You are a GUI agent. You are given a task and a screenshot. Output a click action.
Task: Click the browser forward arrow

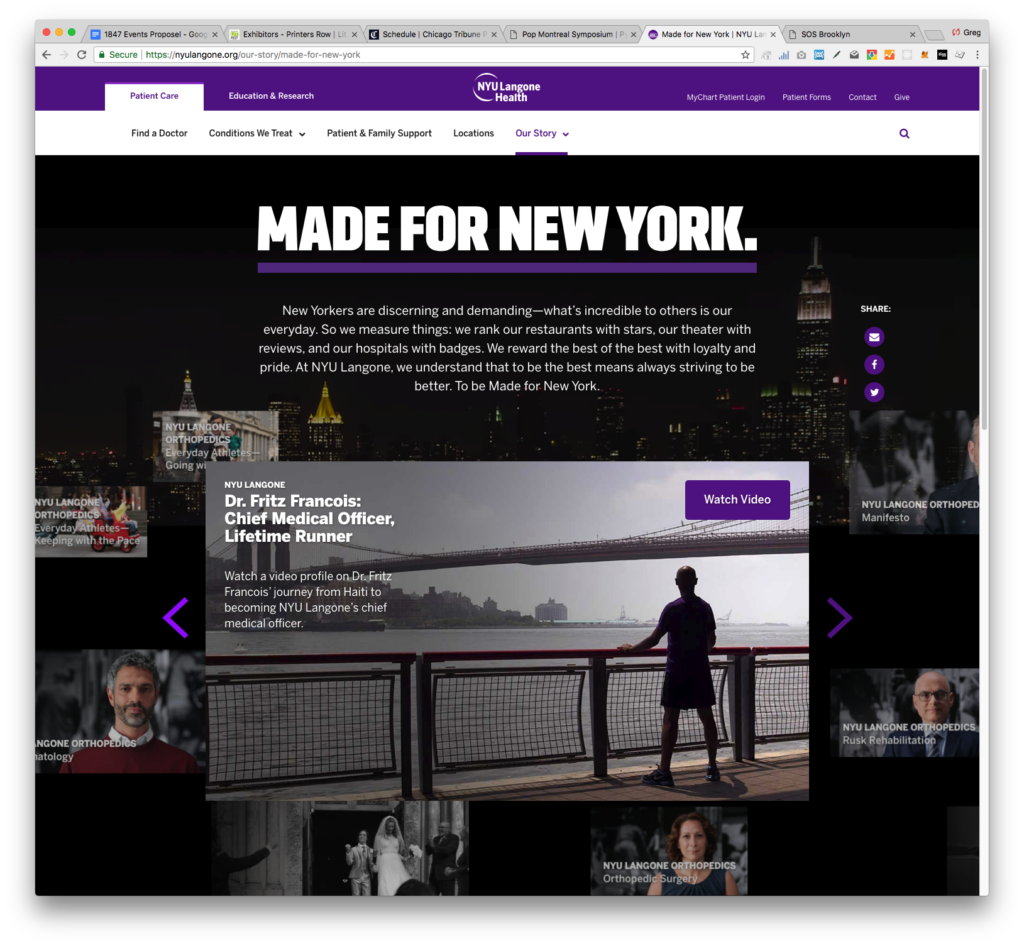(x=64, y=55)
